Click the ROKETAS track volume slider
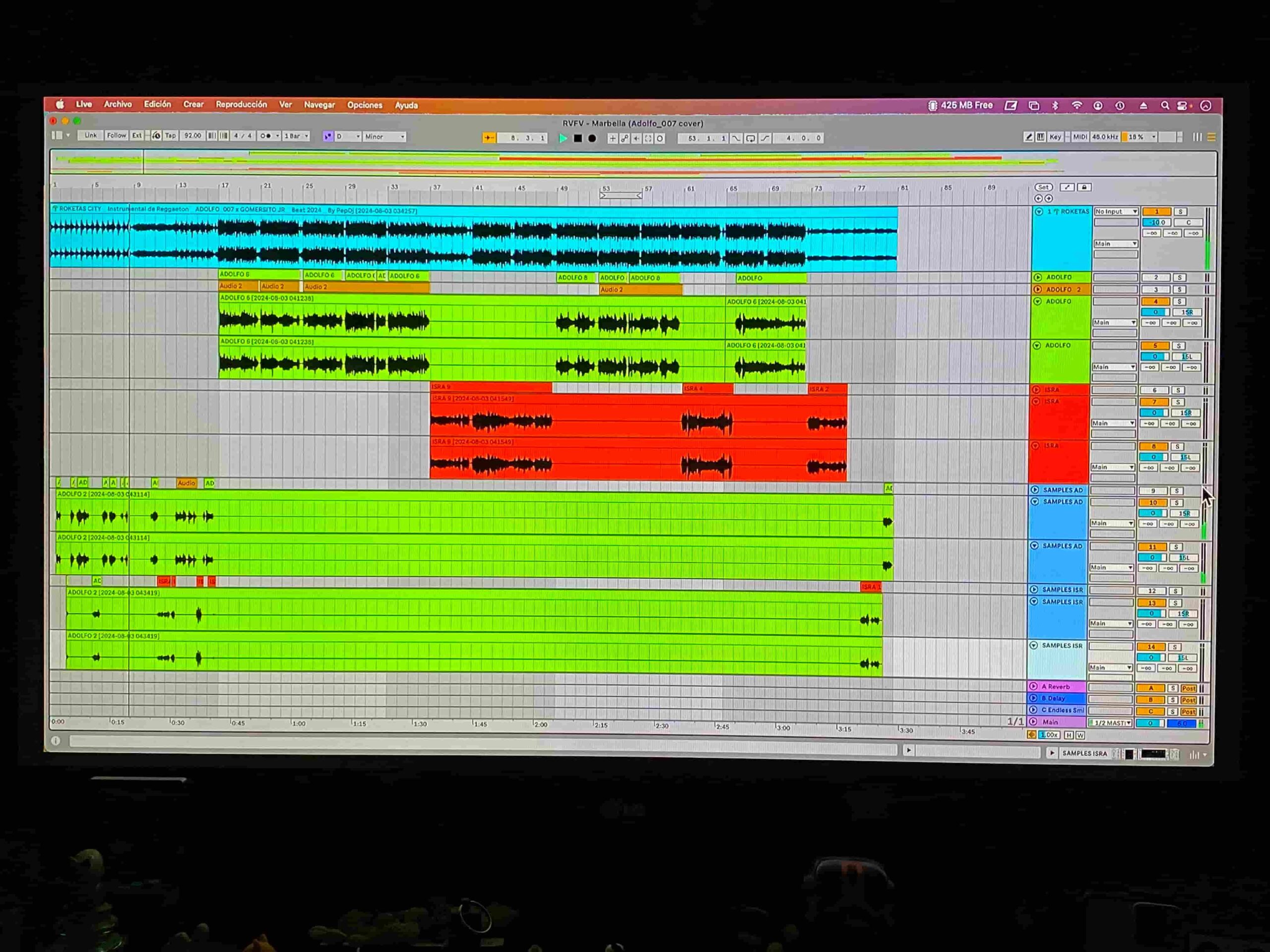 click(x=1156, y=223)
